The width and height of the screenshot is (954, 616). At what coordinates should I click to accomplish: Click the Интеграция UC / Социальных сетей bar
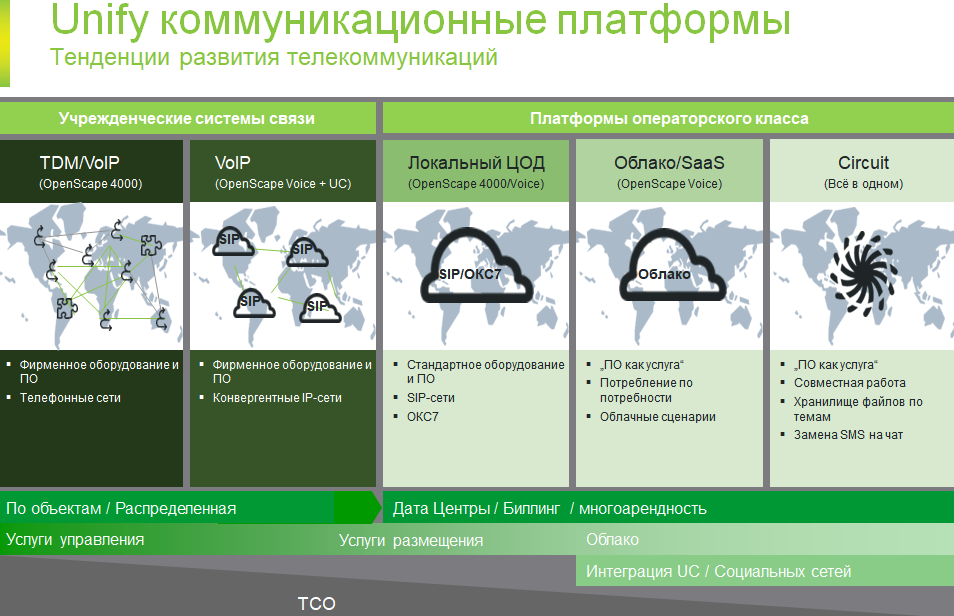point(718,571)
